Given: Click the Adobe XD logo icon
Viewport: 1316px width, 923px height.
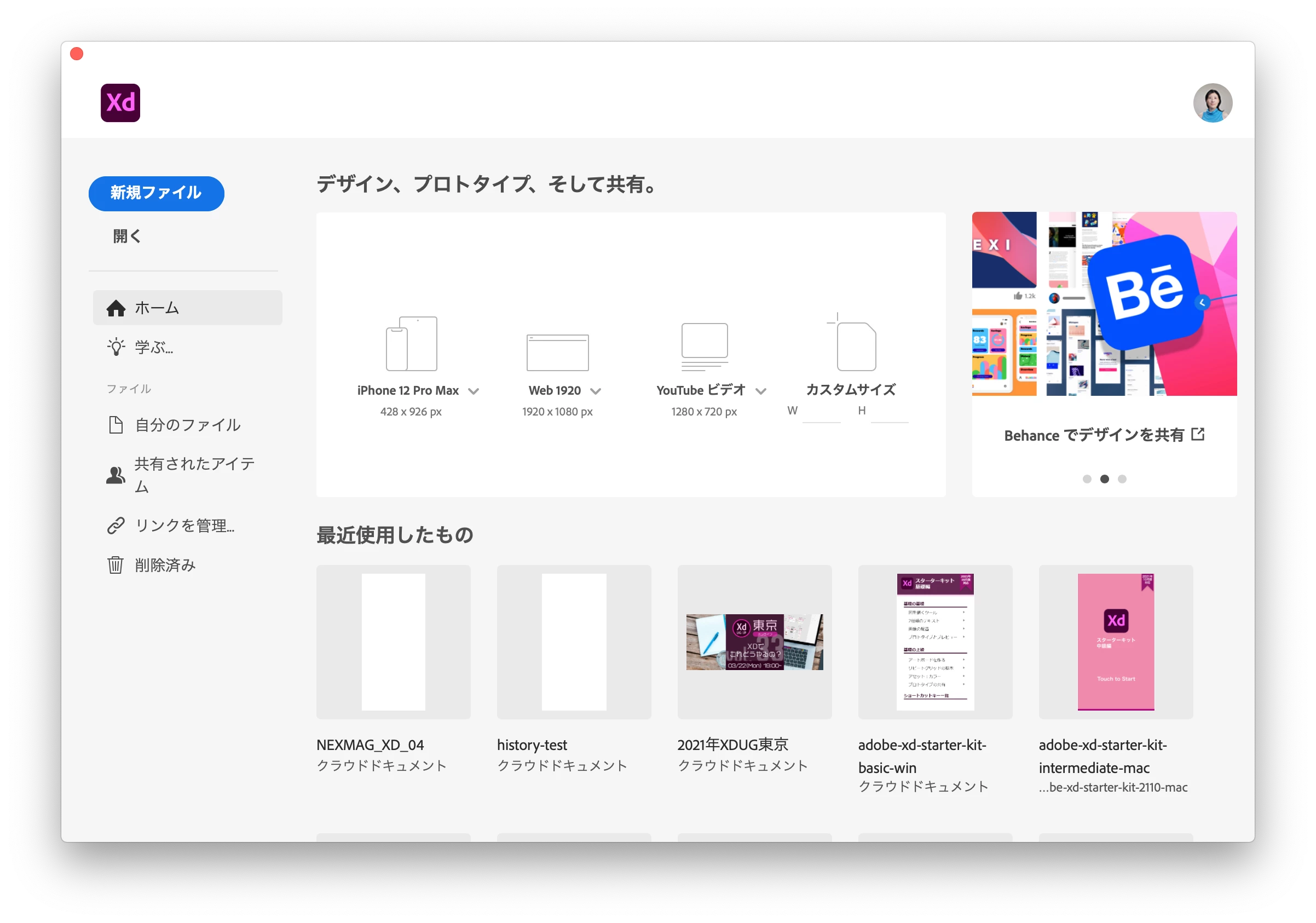Looking at the screenshot, I should tap(120, 103).
